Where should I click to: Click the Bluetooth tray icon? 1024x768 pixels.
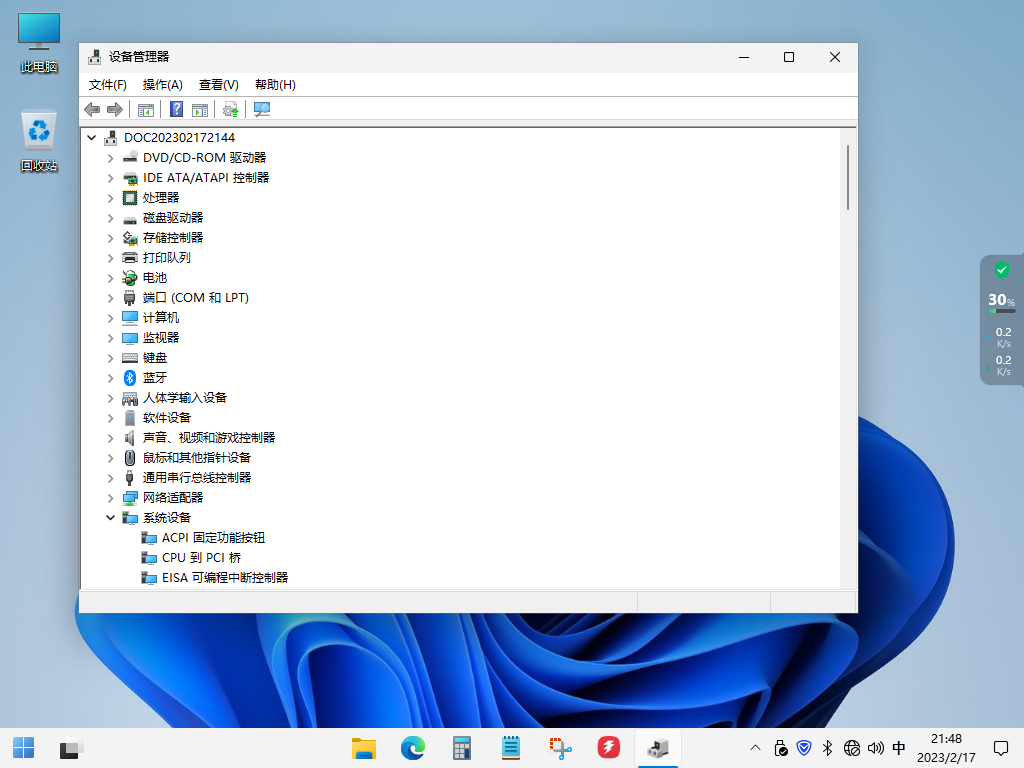click(x=828, y=748)
